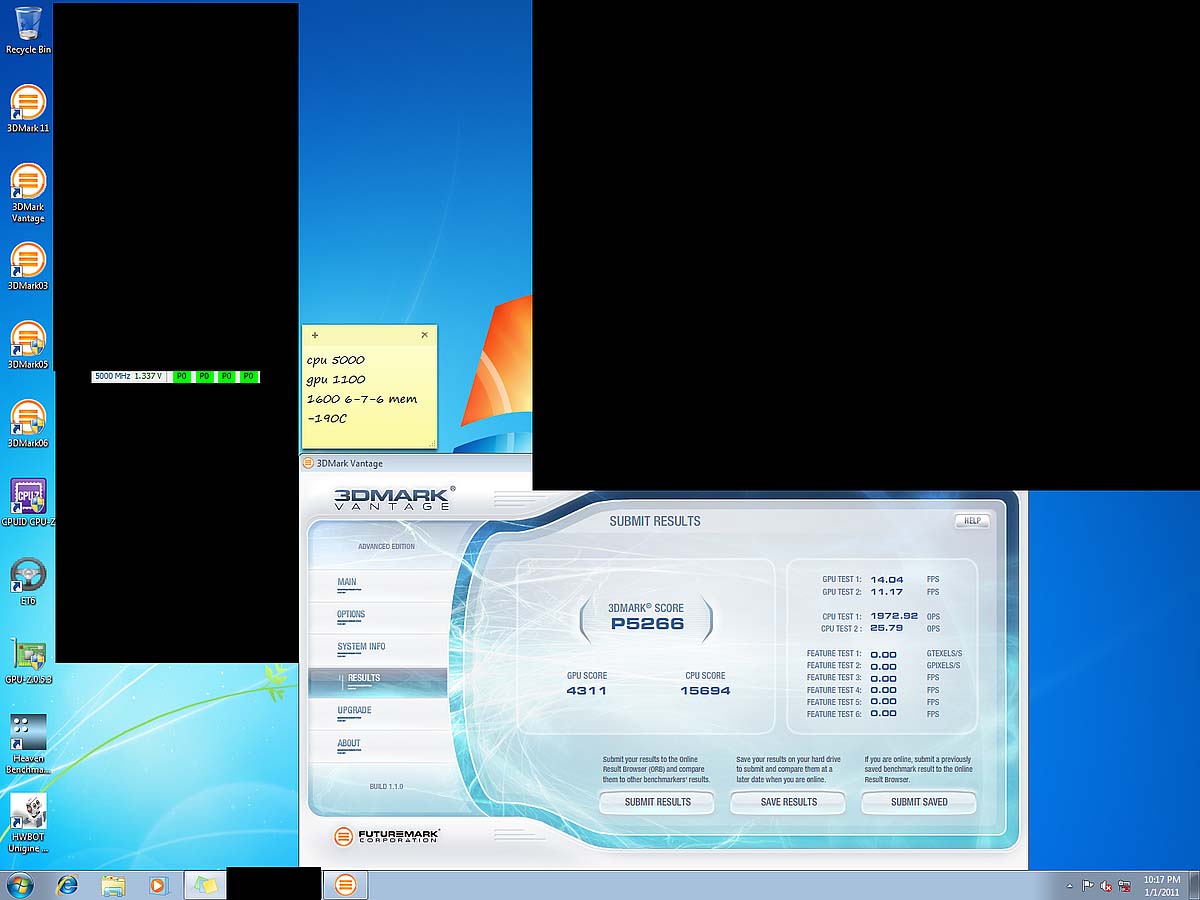Select the Heaven Benchmark desktop shortcut

coord(28,745)
